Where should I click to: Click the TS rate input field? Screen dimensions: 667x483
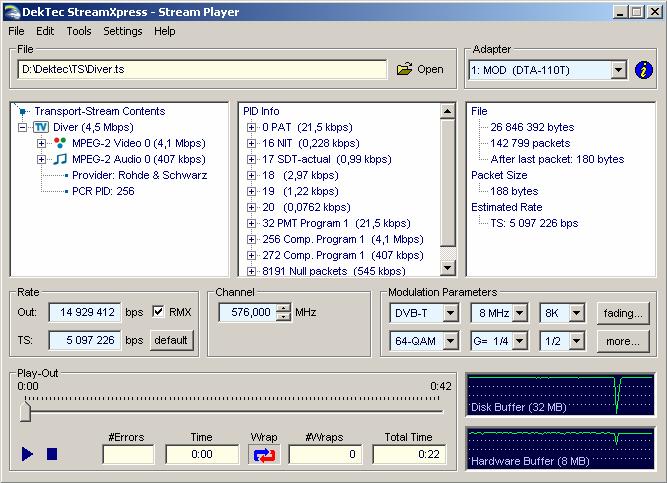(x=85, y=340)
